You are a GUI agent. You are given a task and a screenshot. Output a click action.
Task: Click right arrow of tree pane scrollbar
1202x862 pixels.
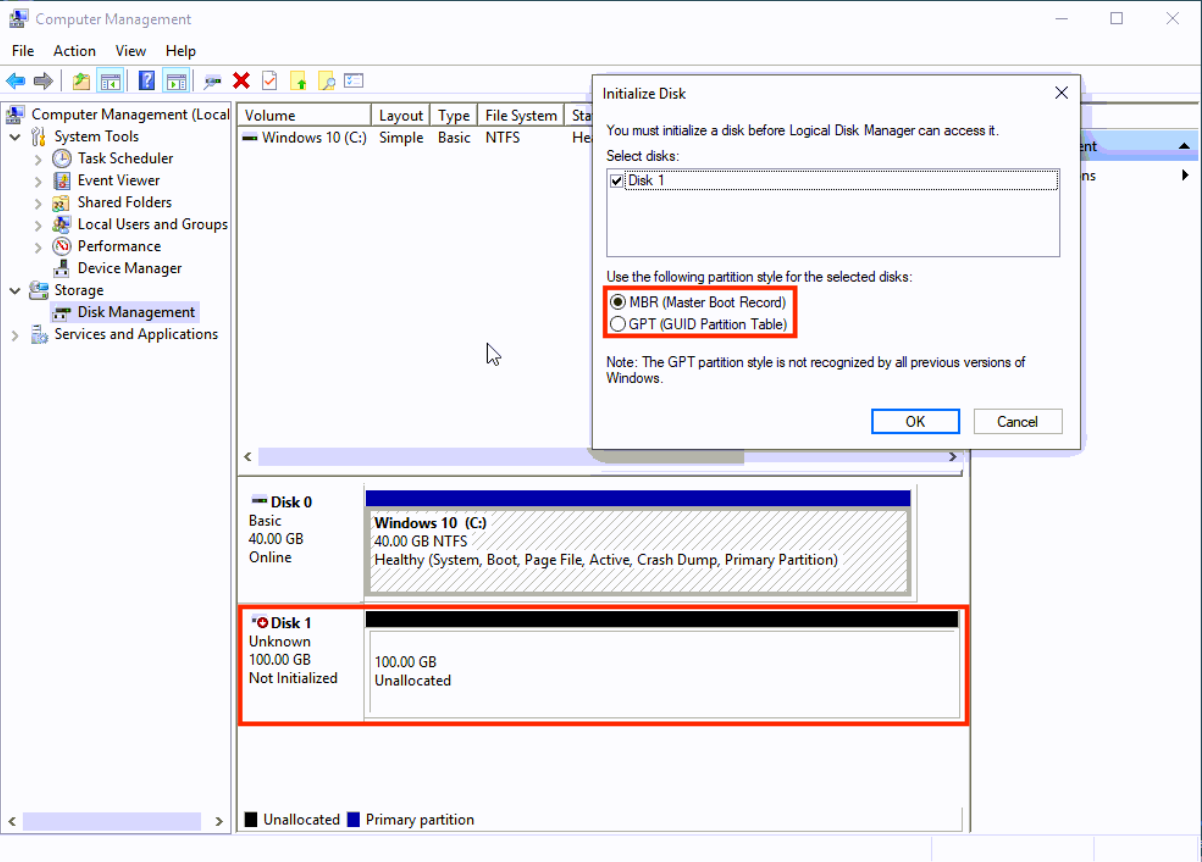pyautogui.click(x=219, y=821)
